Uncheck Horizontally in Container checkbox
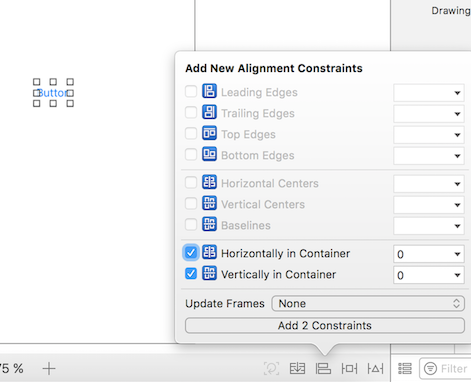The image size is (471, 382). click(x=191, y=253)
